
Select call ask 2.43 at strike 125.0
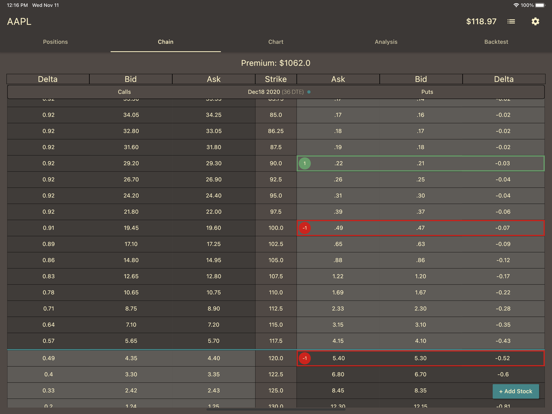(214, 391)
